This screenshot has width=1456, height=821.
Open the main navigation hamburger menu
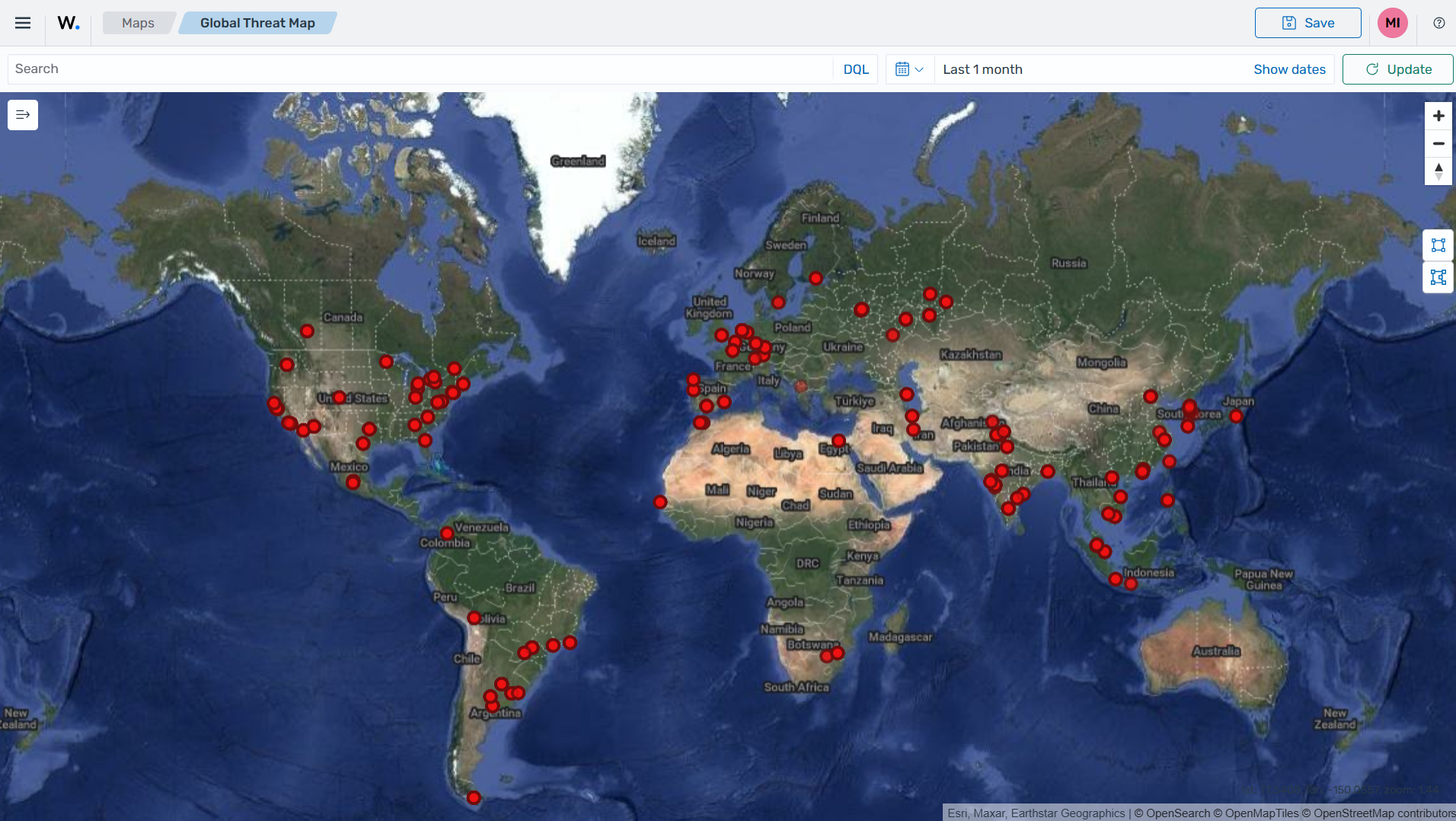click(23, 23)
